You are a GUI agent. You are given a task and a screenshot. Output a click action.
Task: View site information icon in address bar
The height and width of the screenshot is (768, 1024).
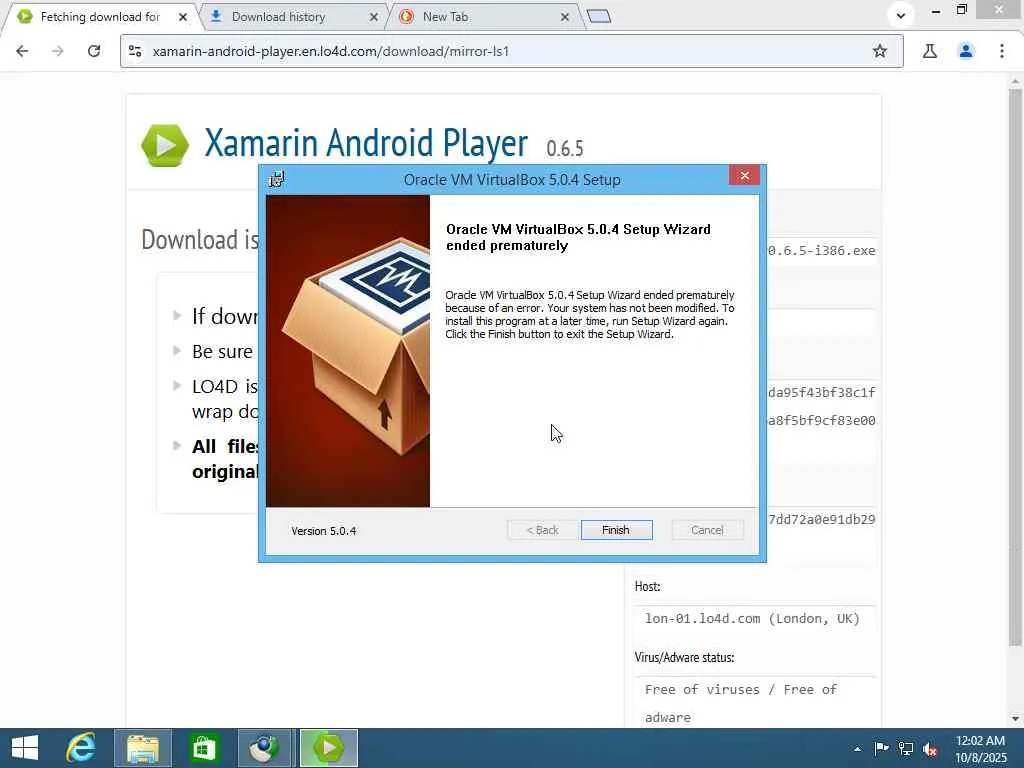coord(135,51)
